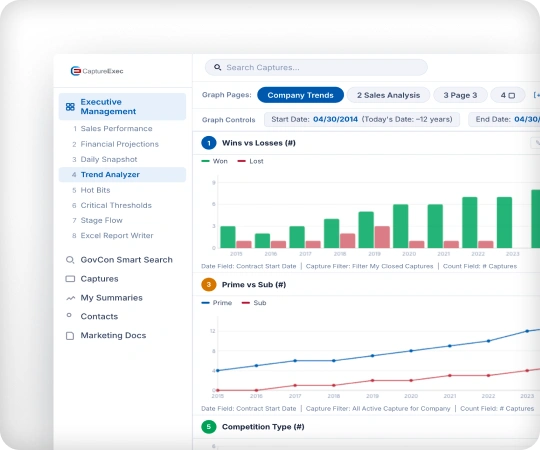Open the Start Date control
The image size is (540, 450).
pos(362,119)
